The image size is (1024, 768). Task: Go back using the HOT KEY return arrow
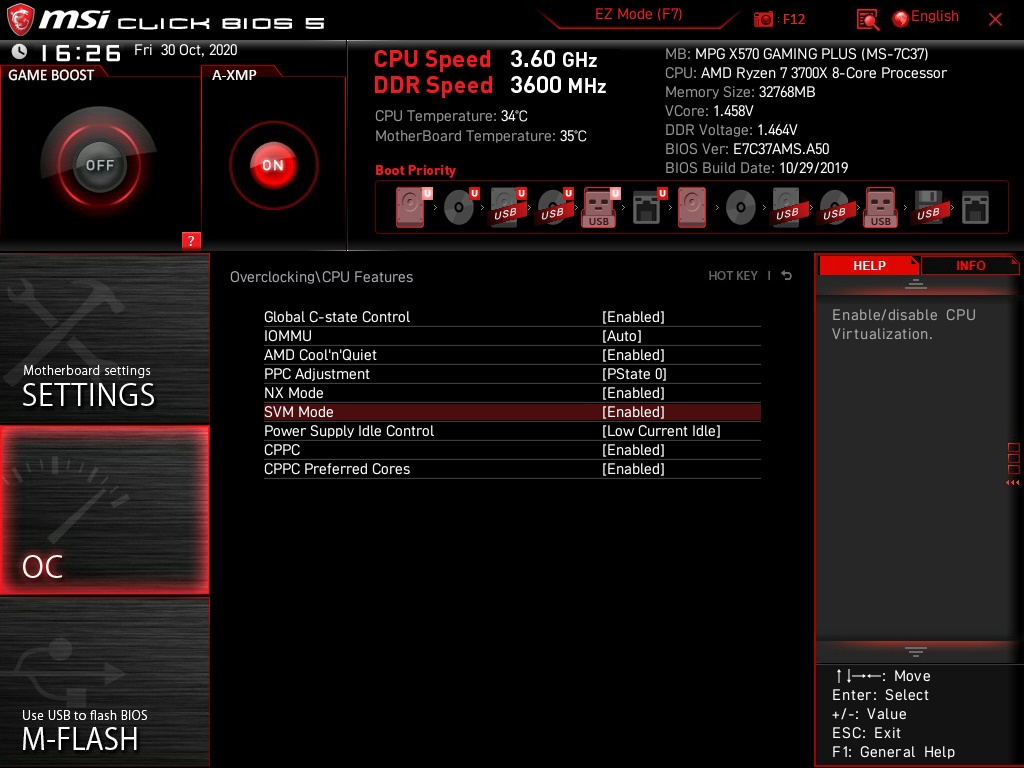[786, 276]
